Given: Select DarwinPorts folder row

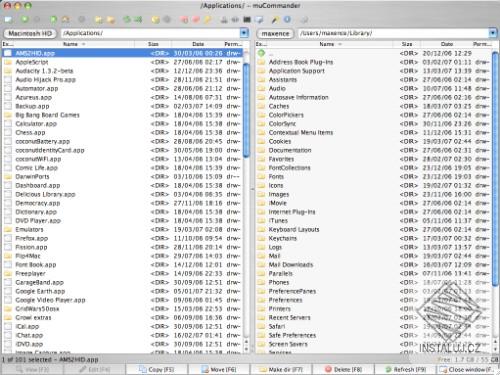Looking at the screenshot, I should (123, 177).
